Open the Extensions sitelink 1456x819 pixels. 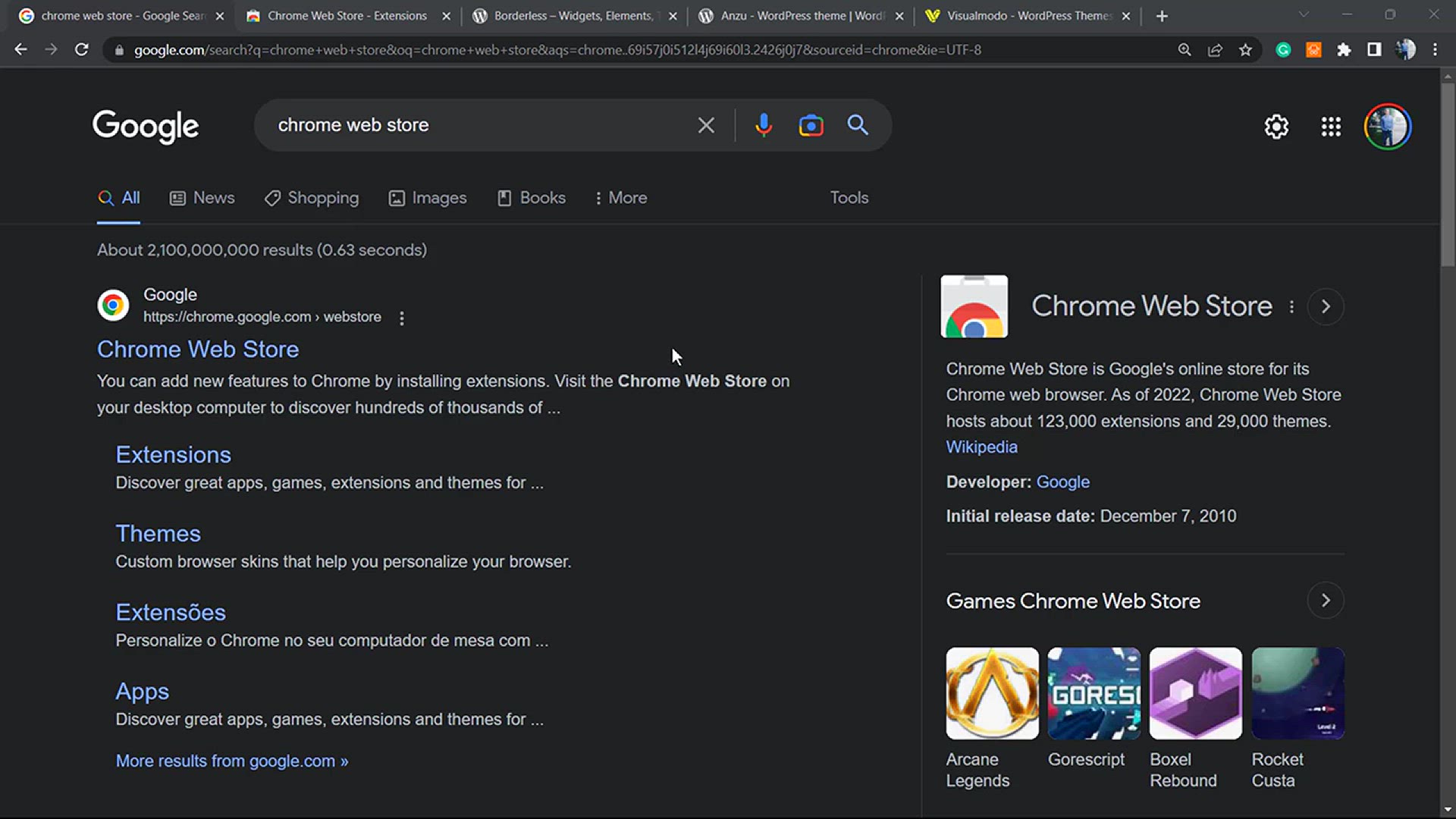(x=174, y=455)
